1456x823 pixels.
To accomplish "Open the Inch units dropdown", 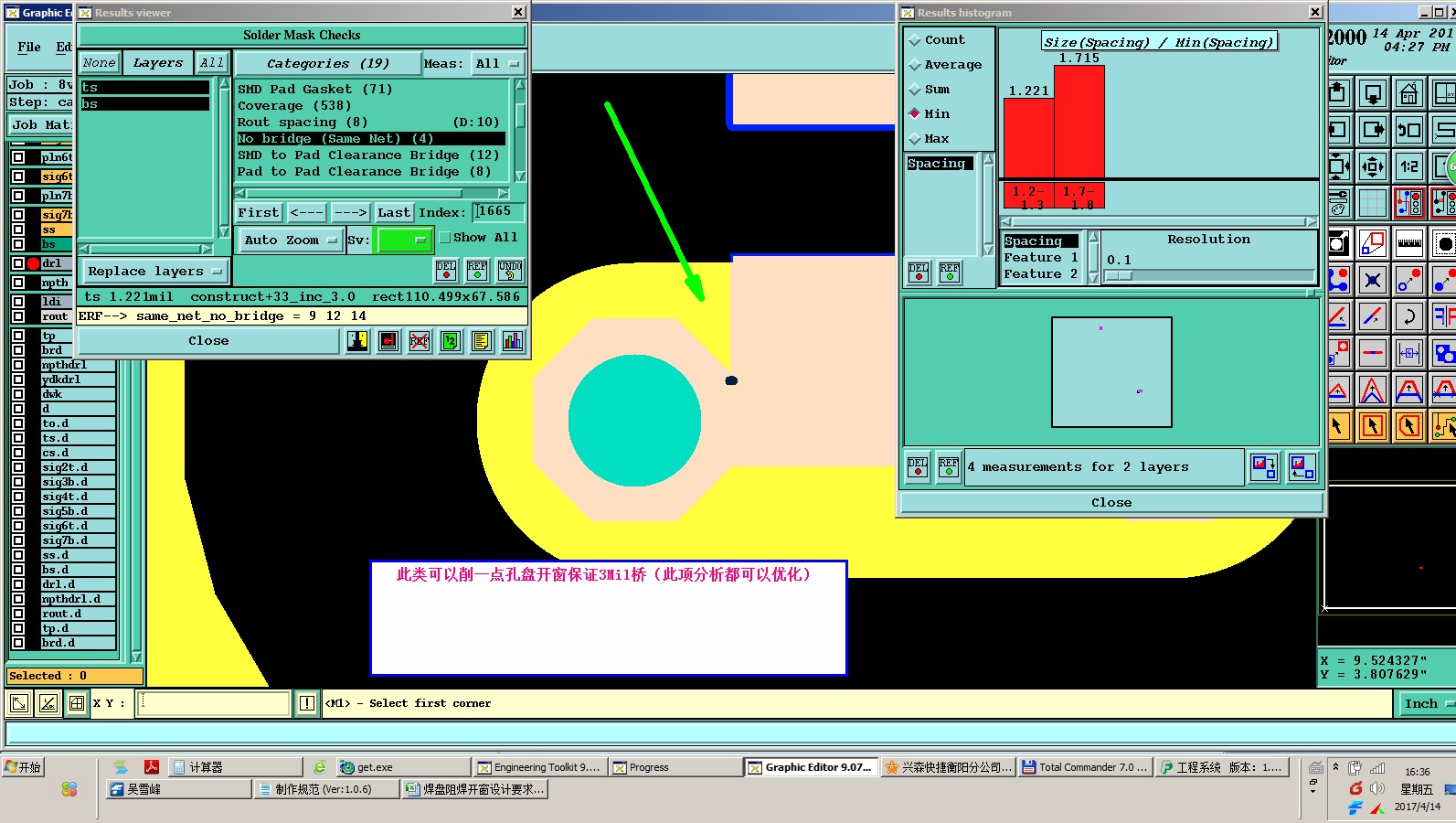I will (1427, 703).
